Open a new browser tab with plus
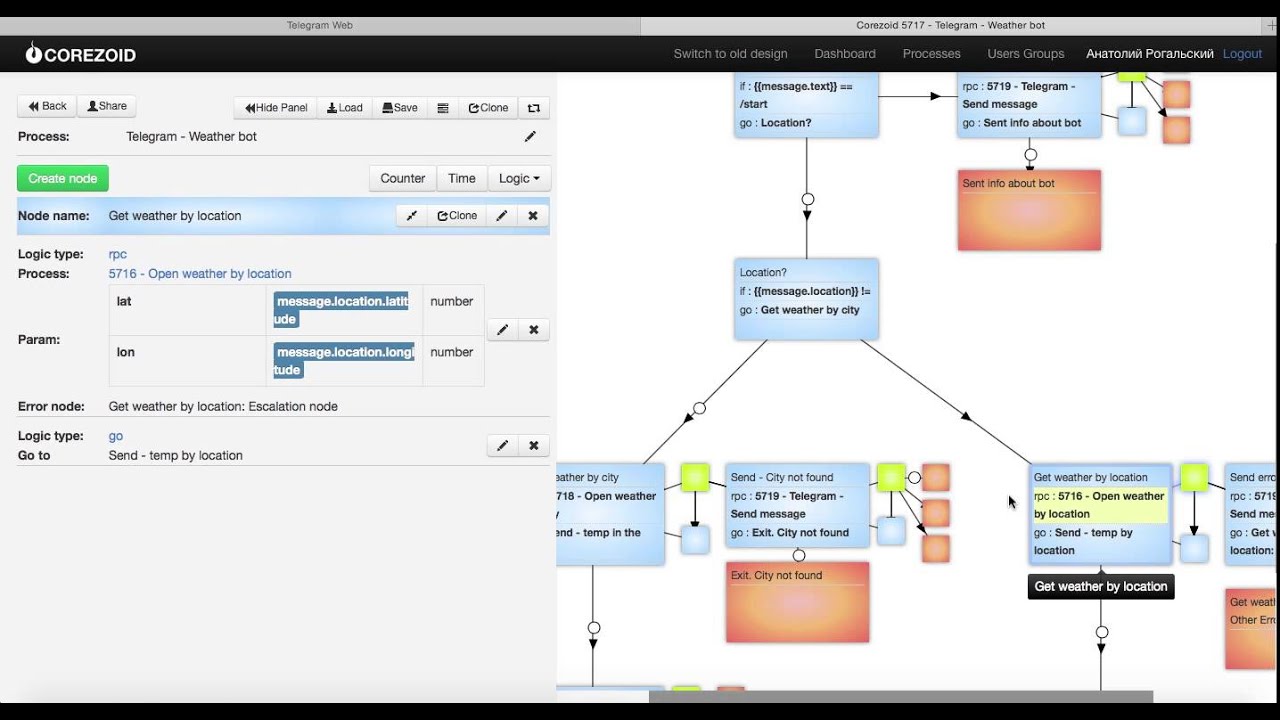 [x=1271, y=25]
